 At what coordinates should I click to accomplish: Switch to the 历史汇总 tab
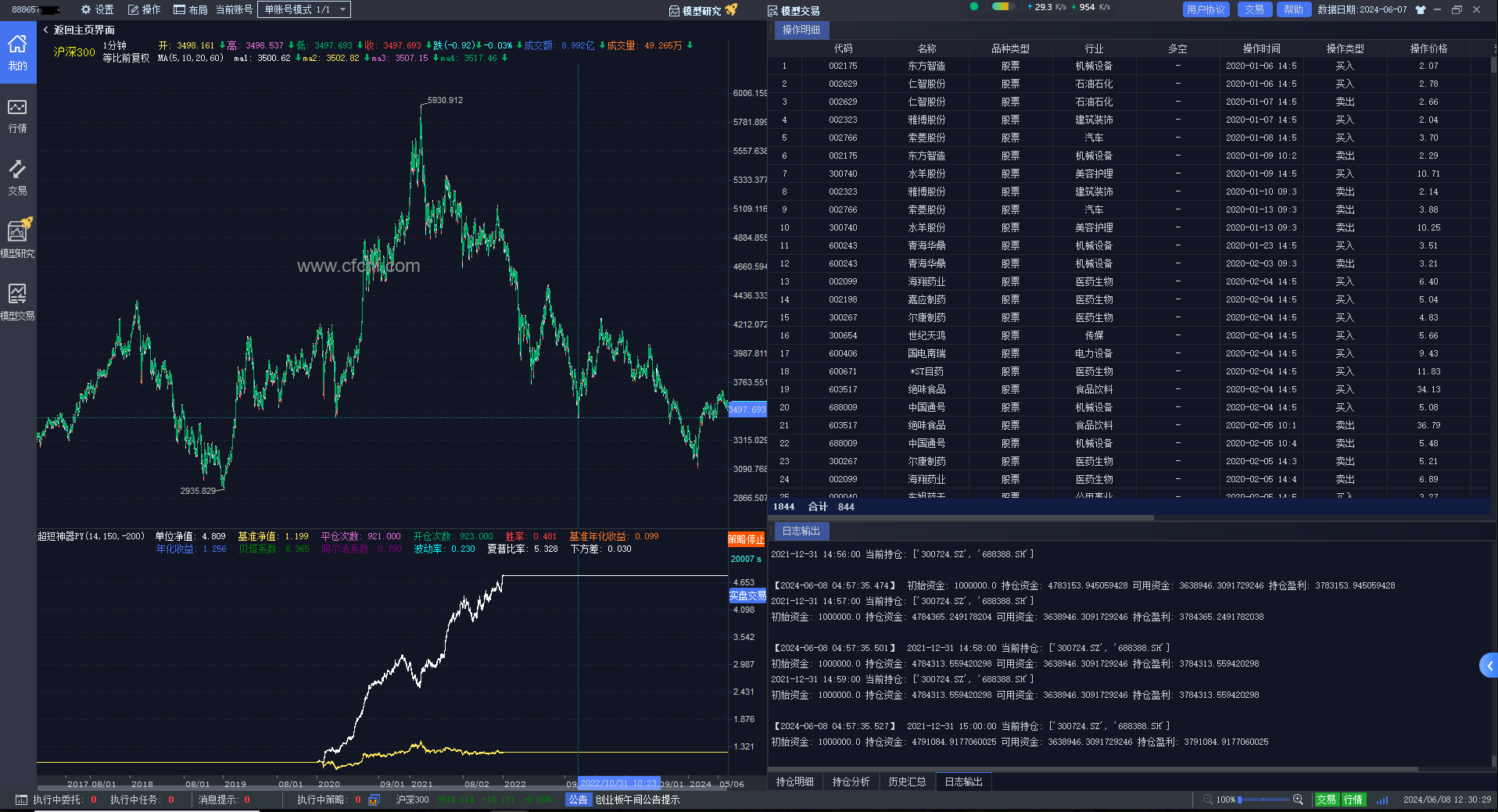(907, 782)
